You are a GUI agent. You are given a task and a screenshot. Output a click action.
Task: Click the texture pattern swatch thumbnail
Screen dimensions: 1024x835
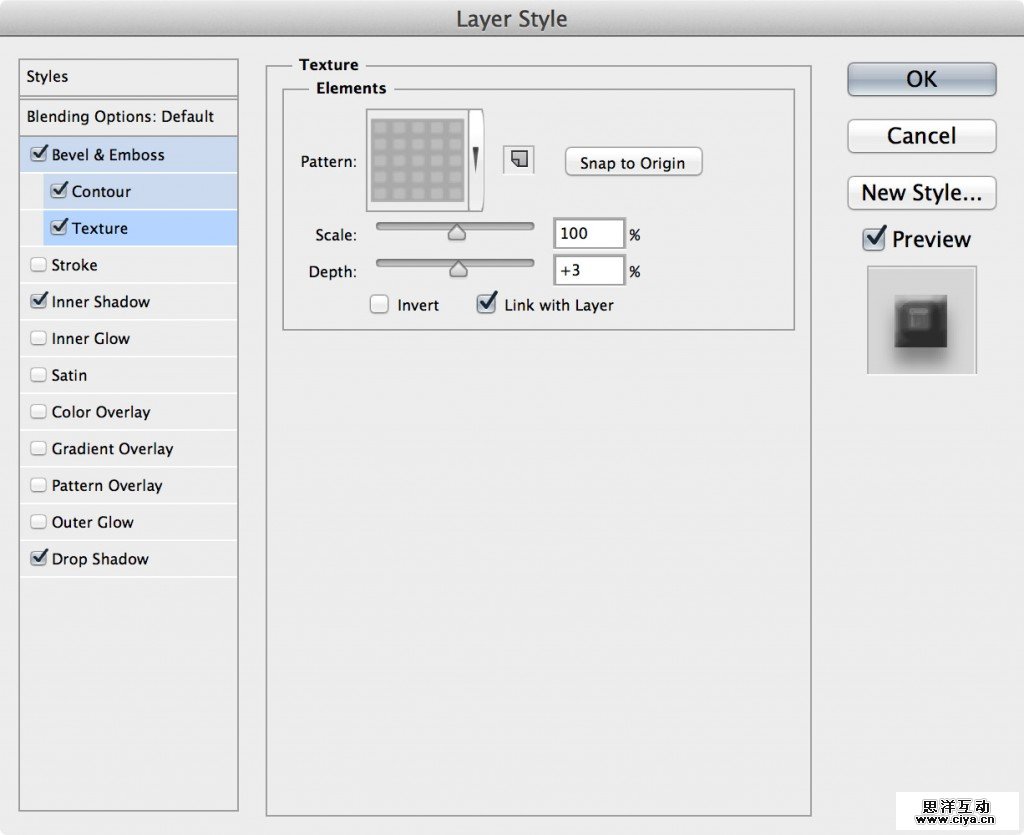(418, 160)
